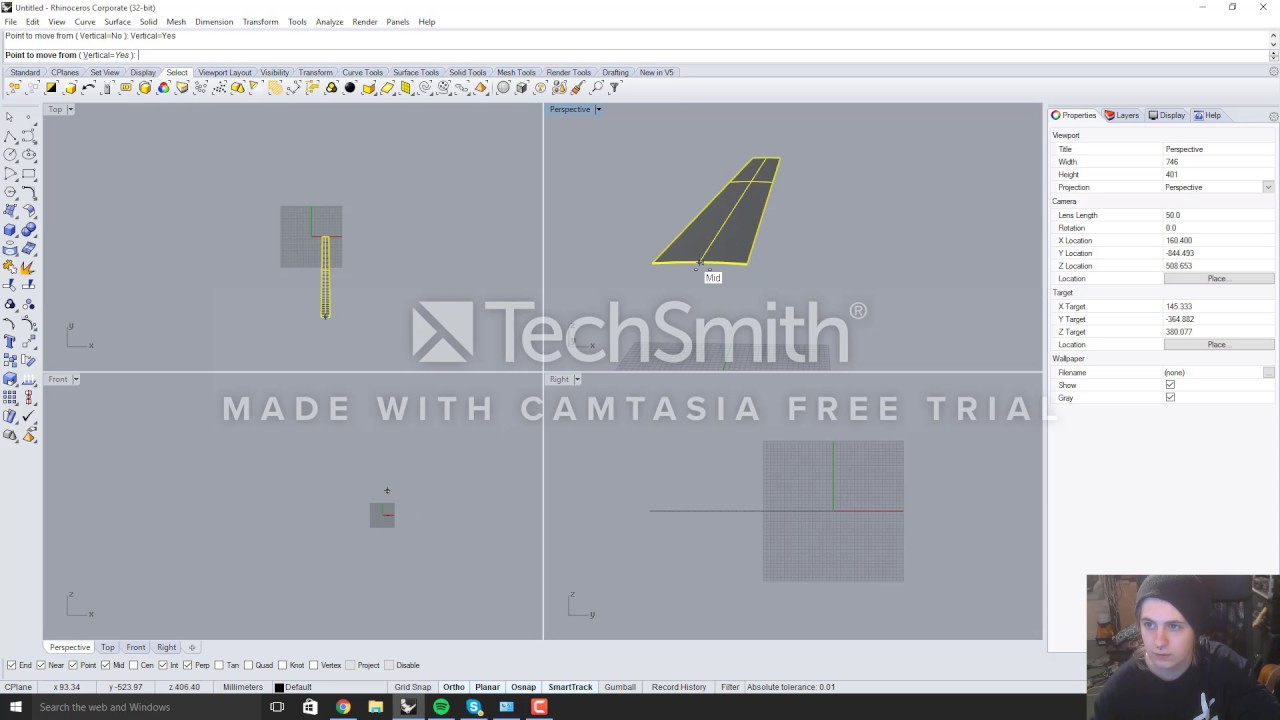Image resolution: width=1280 pixels, height=720 pixels.
Task: Toggle the Near osnap checkbox
Action: pyautogui.click(x=42, y=665)
